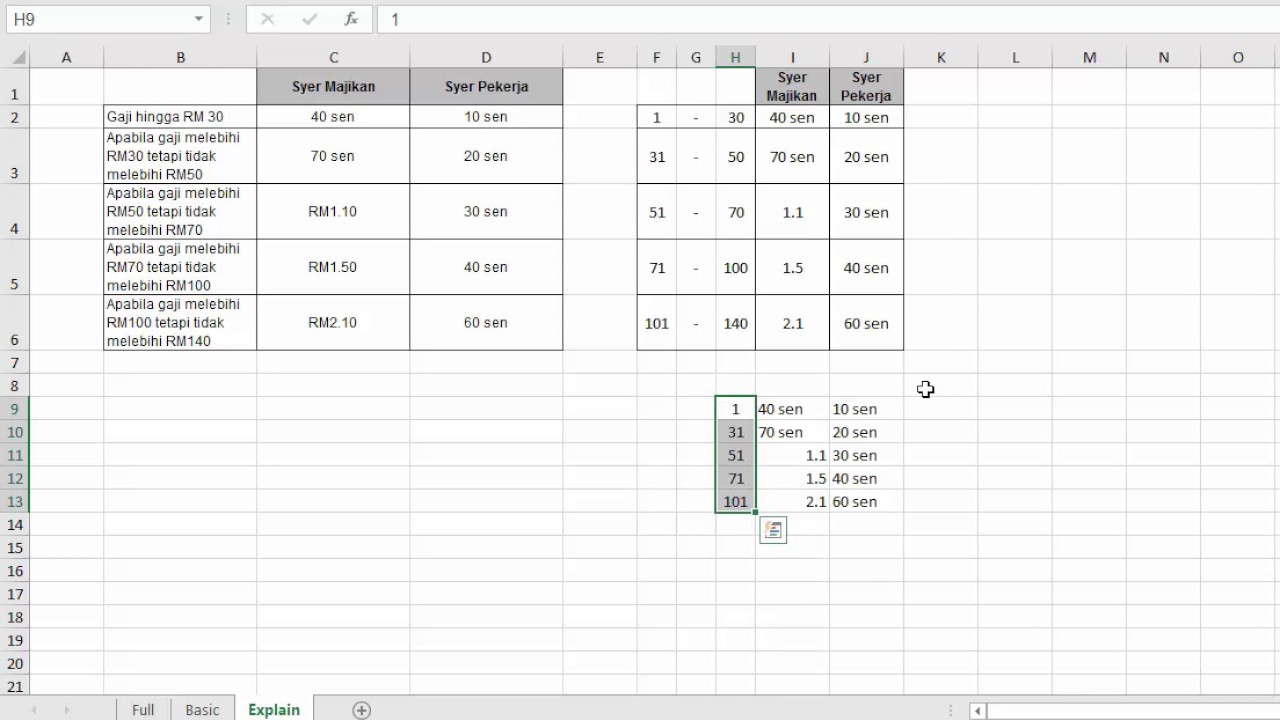Select the Explain sheet tab
The height and width of the screenshot is (720, 1280).
[274, 710]
